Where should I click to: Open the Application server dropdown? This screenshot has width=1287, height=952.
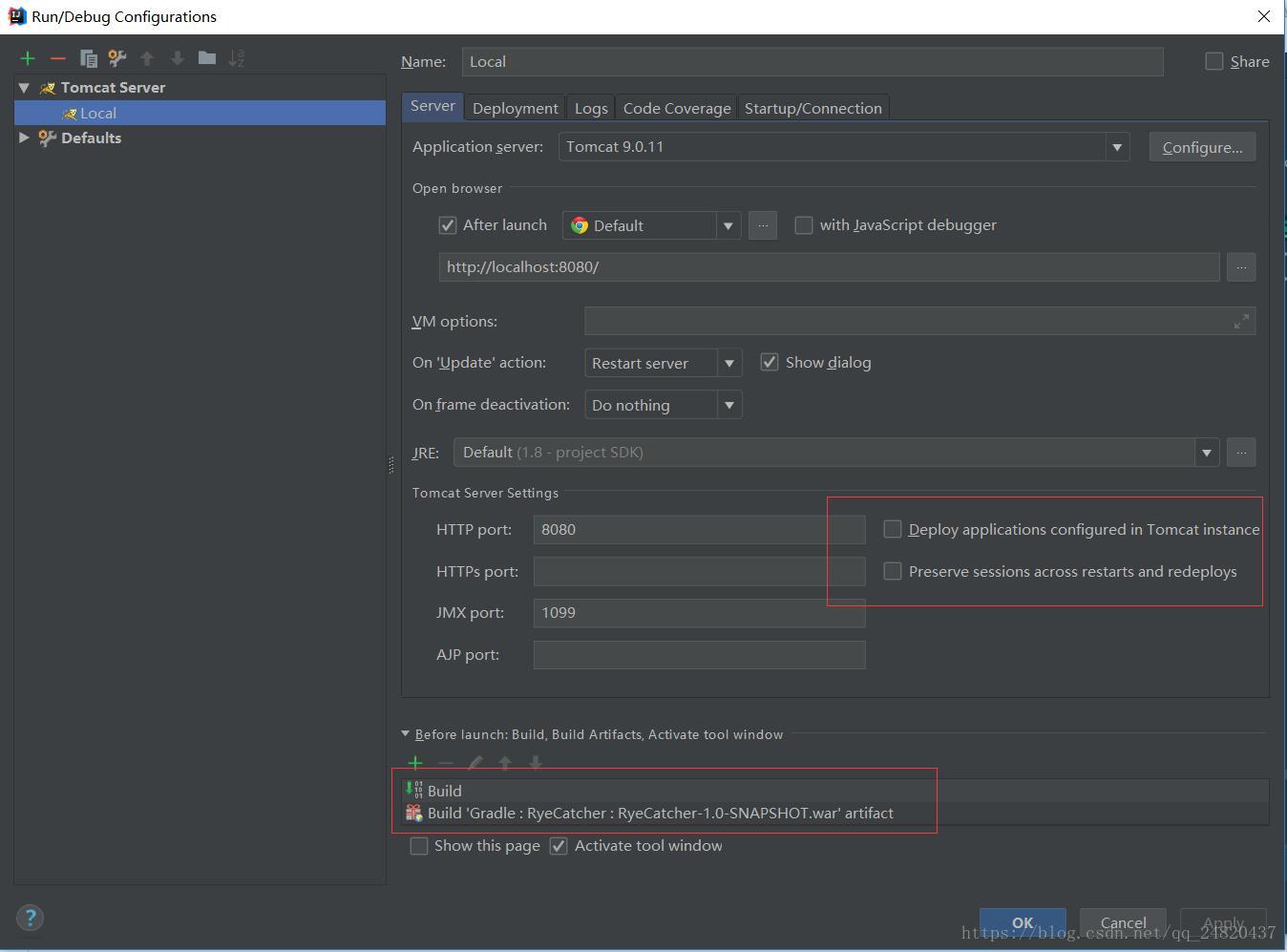coord(1116,147)
